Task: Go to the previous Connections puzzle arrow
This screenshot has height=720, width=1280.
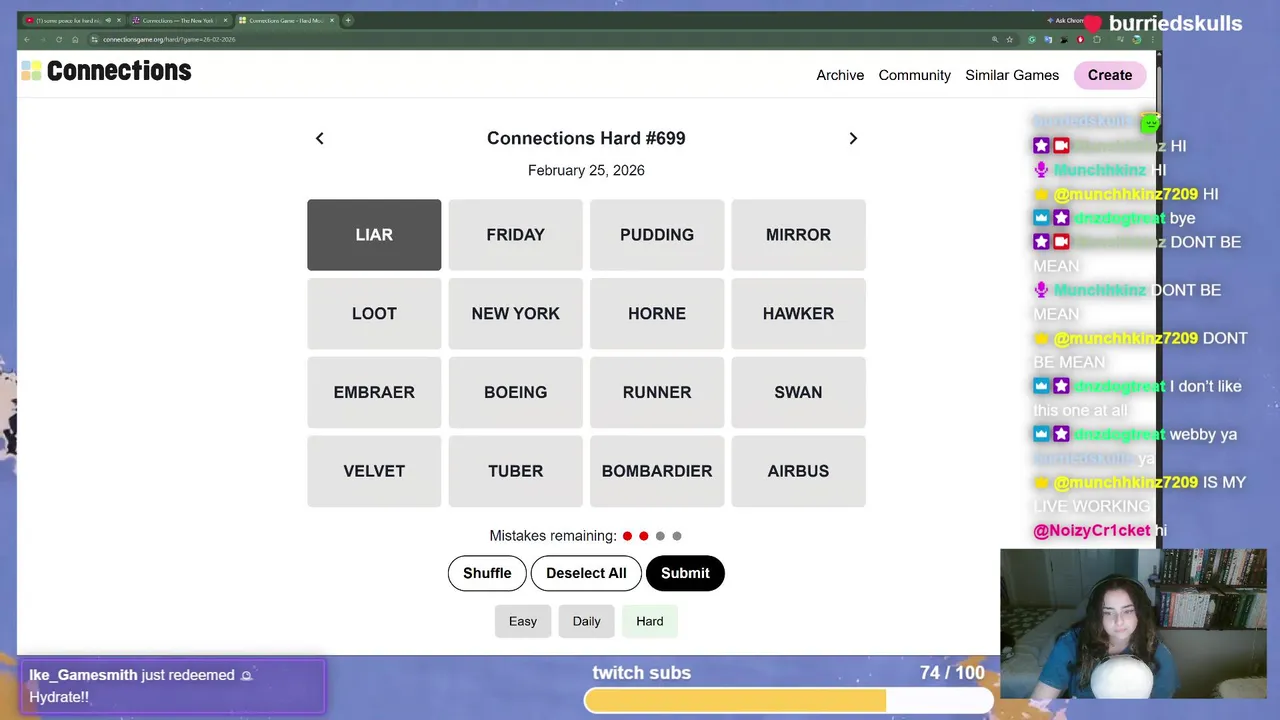Action: [320, 138]
